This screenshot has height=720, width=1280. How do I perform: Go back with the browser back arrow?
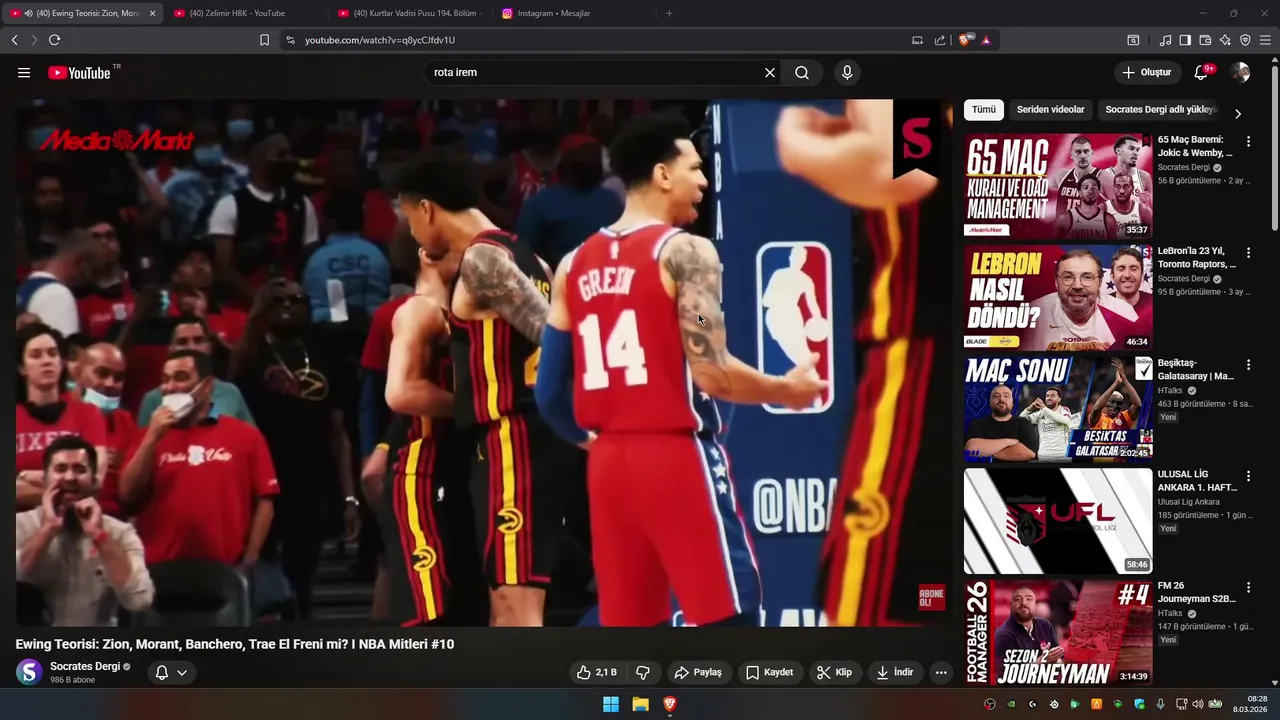click(x=14, y=40)
